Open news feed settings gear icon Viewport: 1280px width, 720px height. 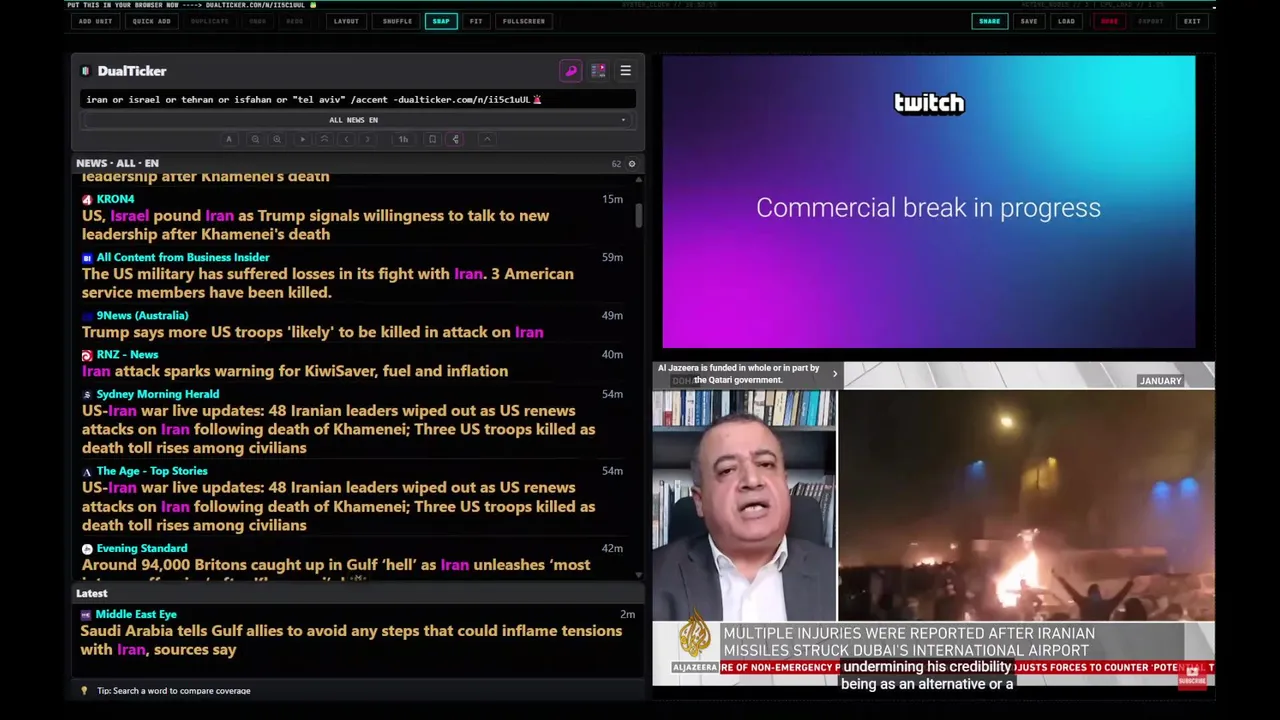tap(631, 163)
